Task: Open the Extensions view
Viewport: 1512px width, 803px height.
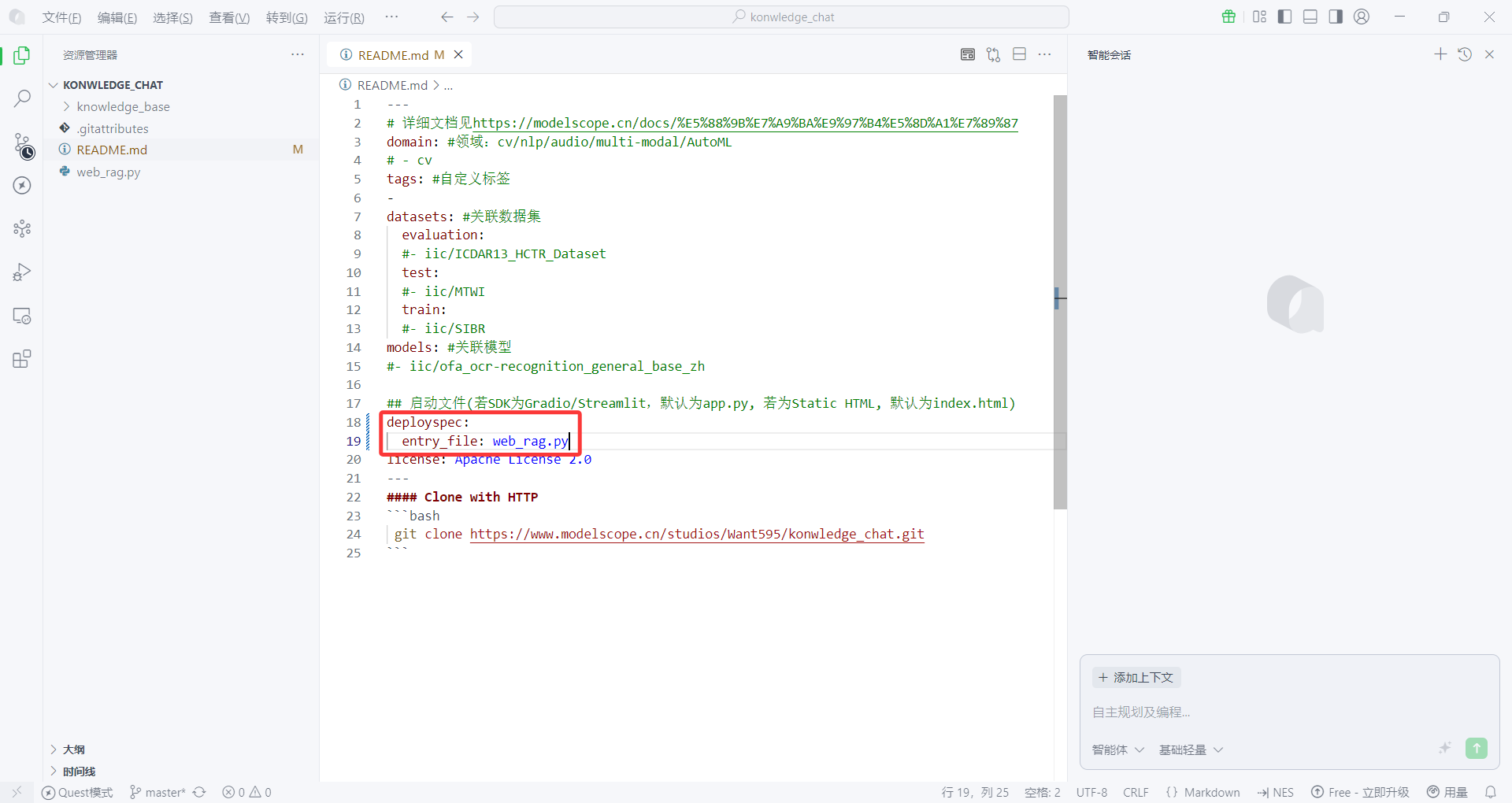Action: pyautogui.click(x=22, y=359)
